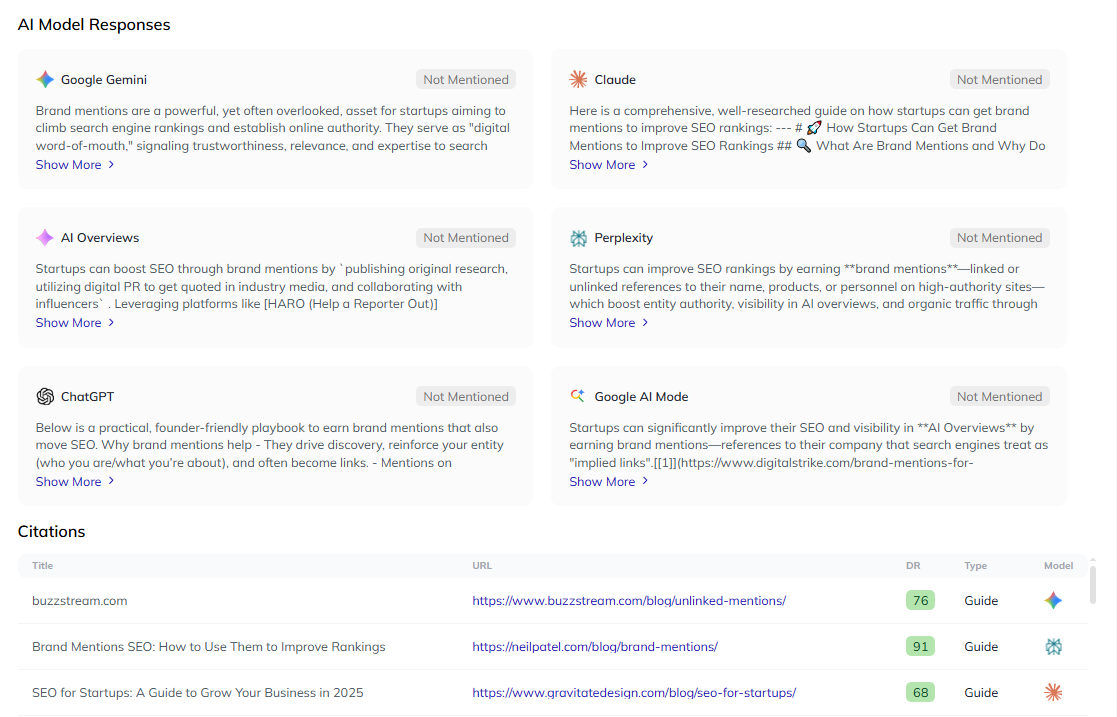
Task: Sort citations by Title column header
Action: coord(43,566)
